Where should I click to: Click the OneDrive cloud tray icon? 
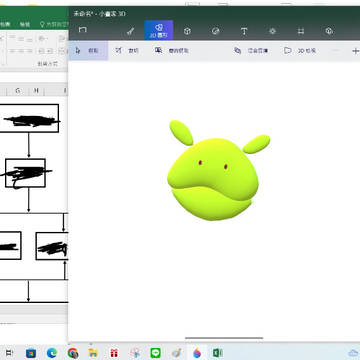353,353
